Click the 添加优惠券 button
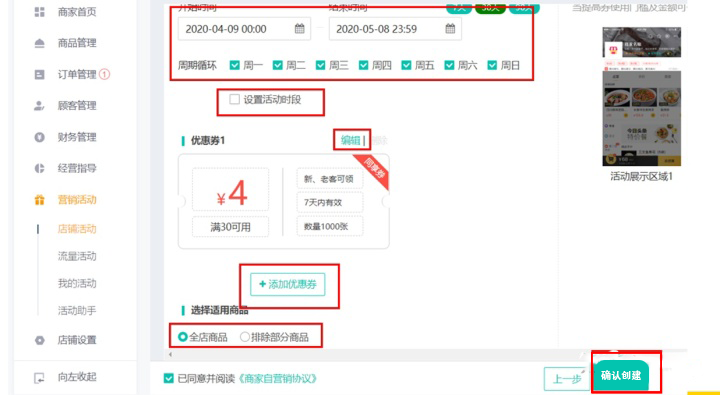This screenshot has height=395, width=720. pyautogui.click(x=287, y=284)
